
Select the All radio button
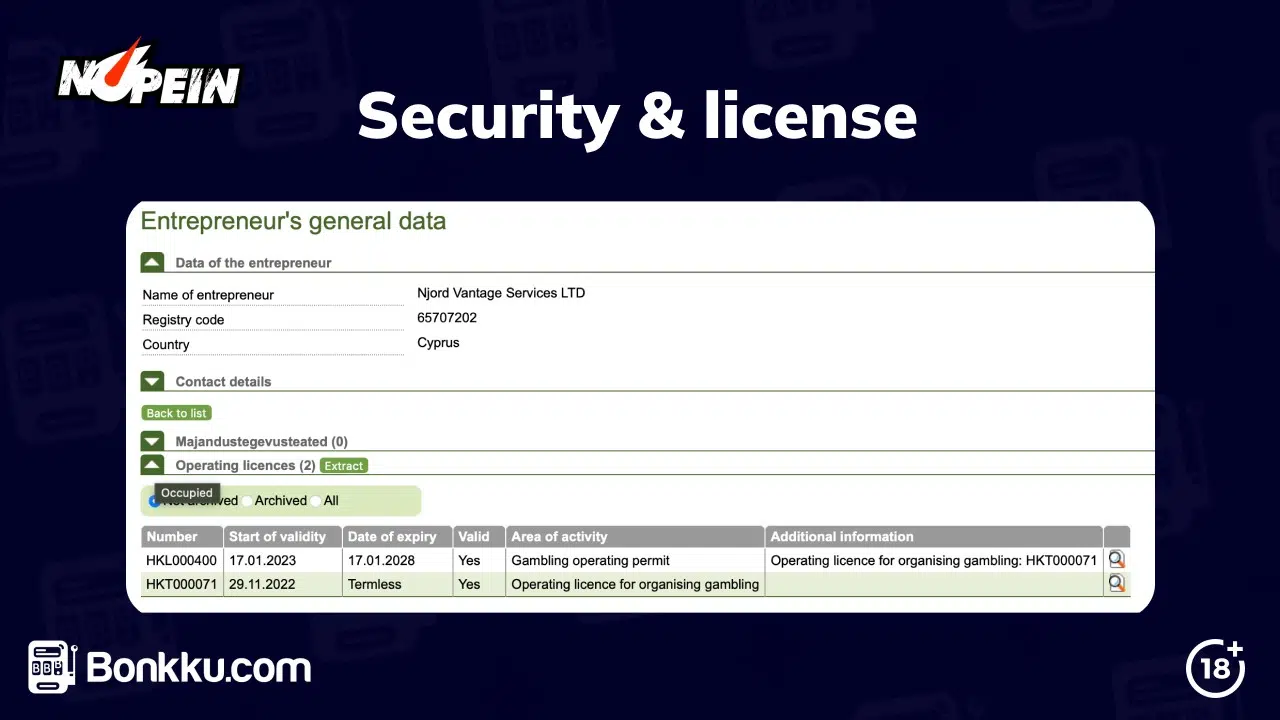click(x=315, y=500)
